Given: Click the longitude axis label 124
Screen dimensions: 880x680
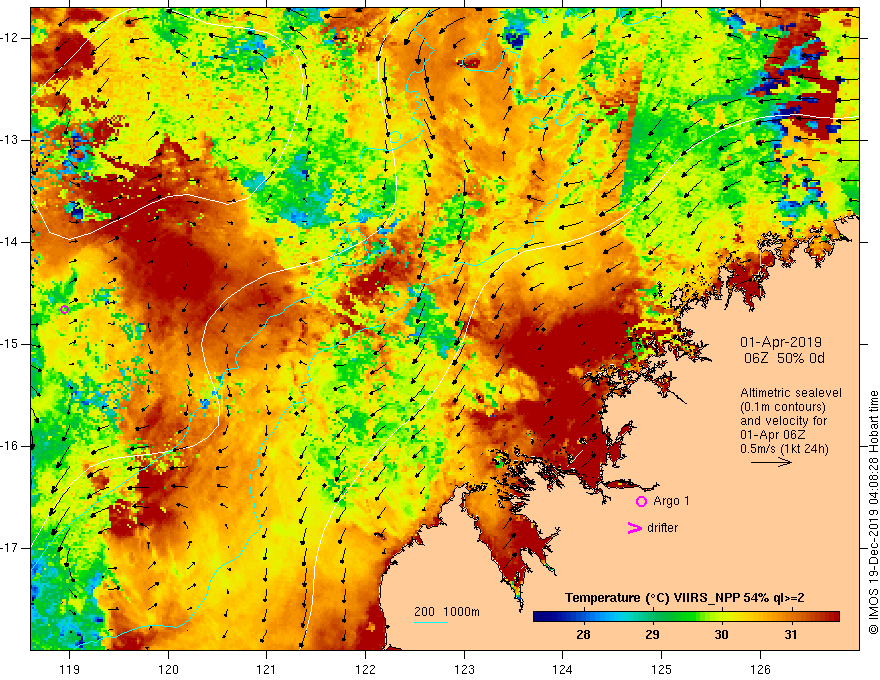Looking at the screenshot, I should (562, 669).
